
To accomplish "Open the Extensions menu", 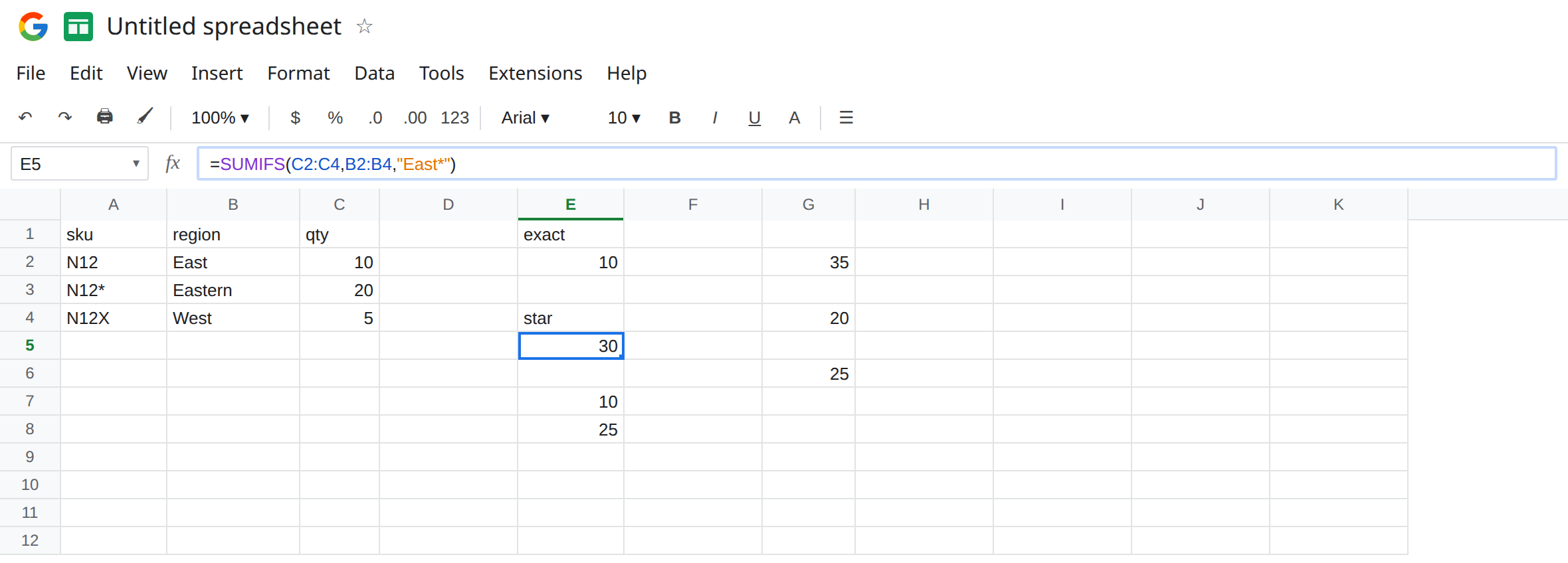I will [x=535, y=73].
